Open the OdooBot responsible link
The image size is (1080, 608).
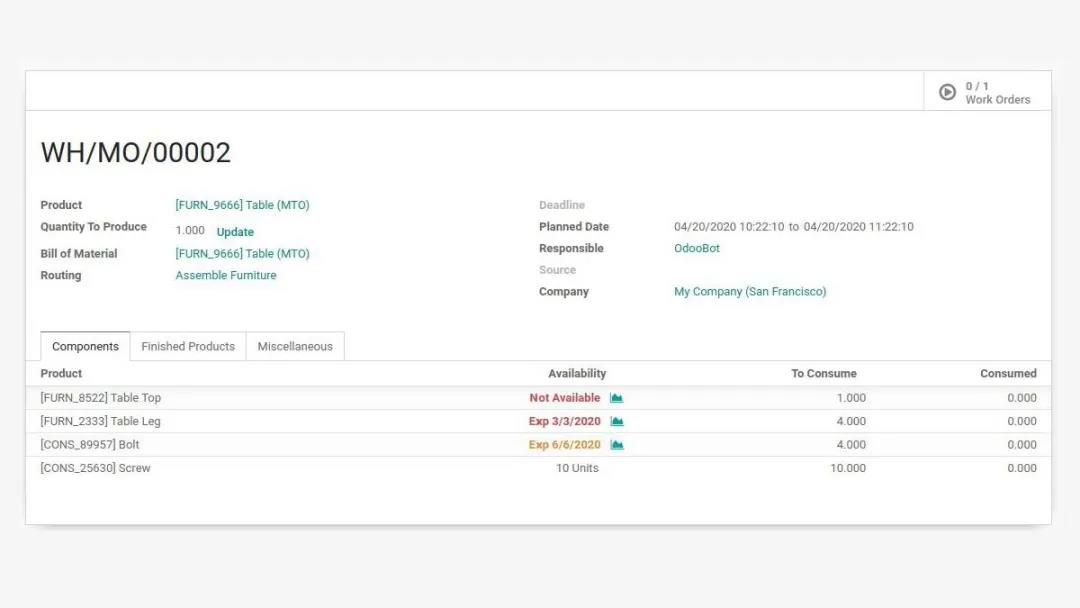(696, 248)
